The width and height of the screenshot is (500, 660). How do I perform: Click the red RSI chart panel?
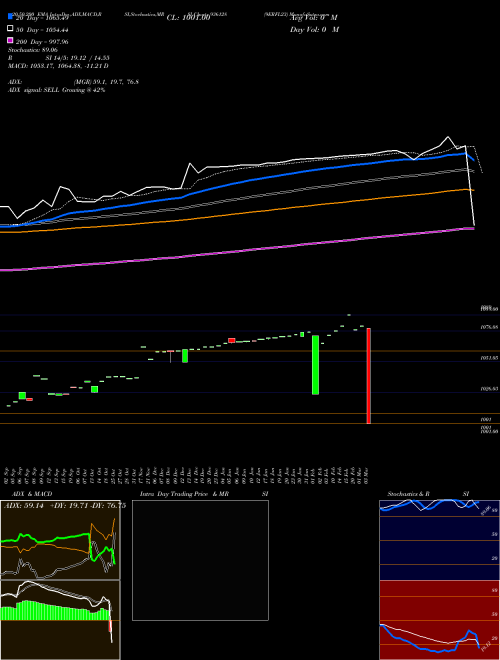tap(439, 620)
